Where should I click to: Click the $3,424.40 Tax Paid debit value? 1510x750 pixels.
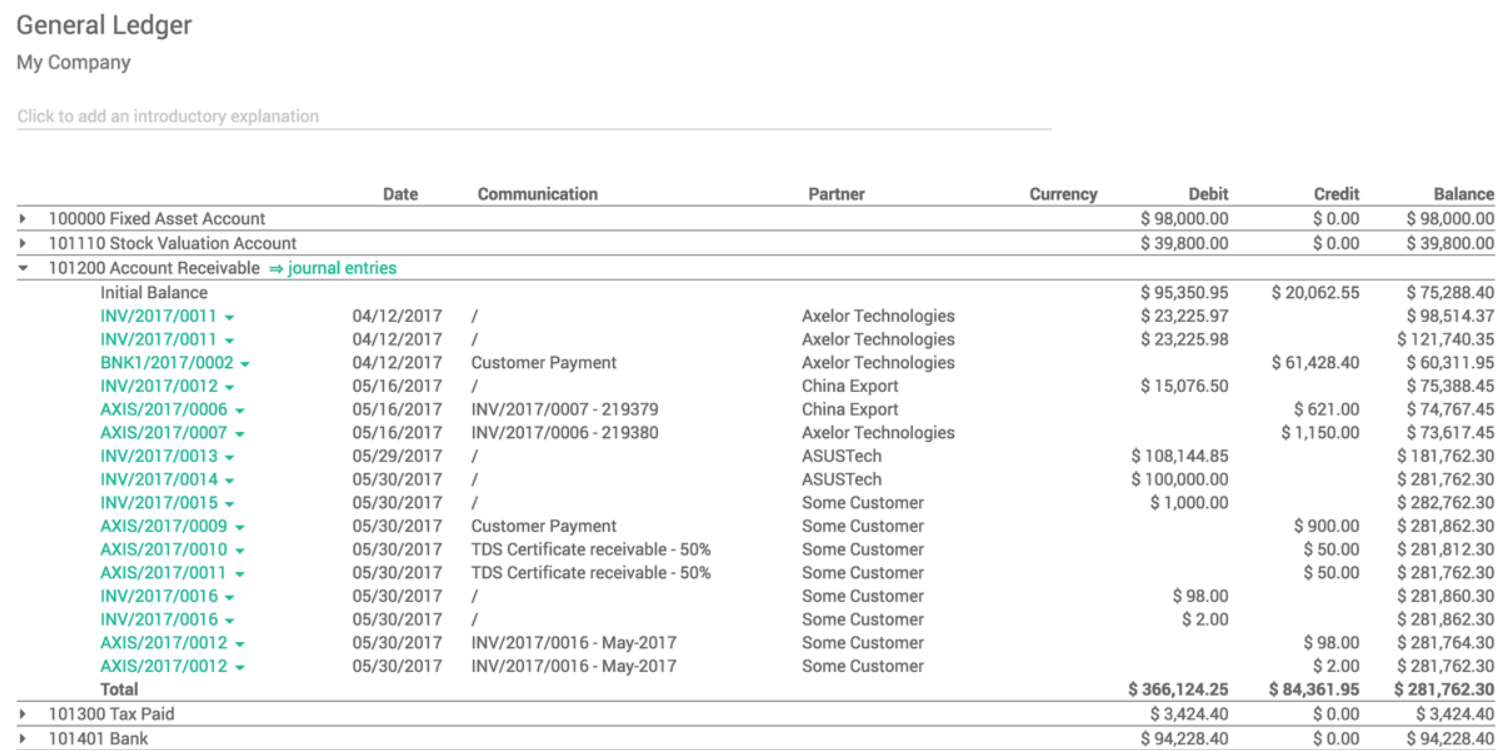[1190, 714]
